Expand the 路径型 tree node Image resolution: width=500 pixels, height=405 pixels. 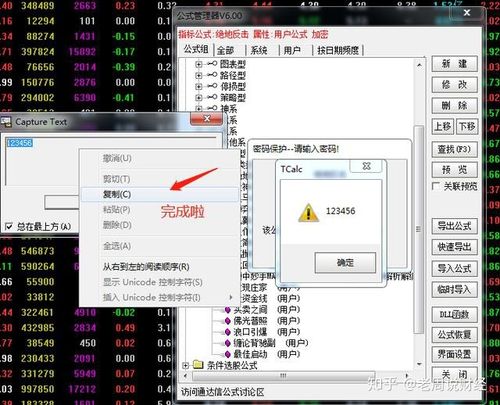(x=199, y=76)
